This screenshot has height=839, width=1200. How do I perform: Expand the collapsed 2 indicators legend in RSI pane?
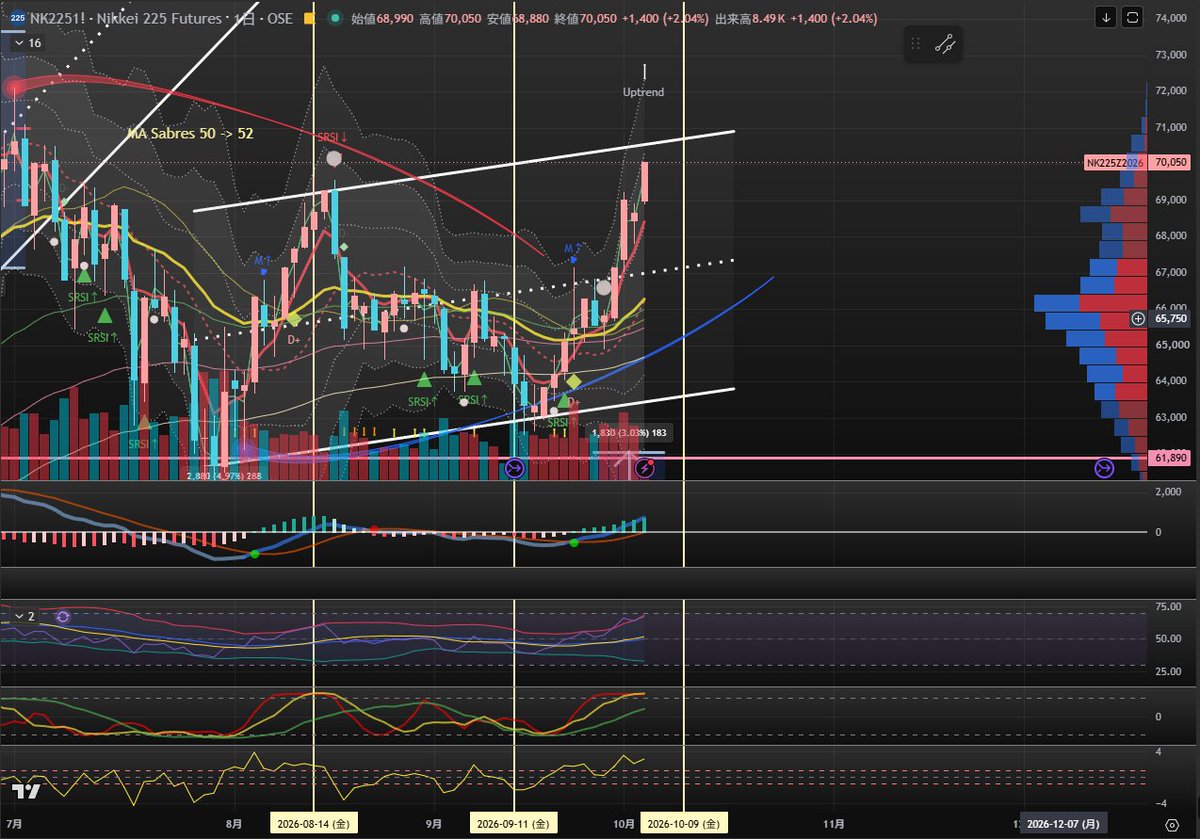point(23,616)
